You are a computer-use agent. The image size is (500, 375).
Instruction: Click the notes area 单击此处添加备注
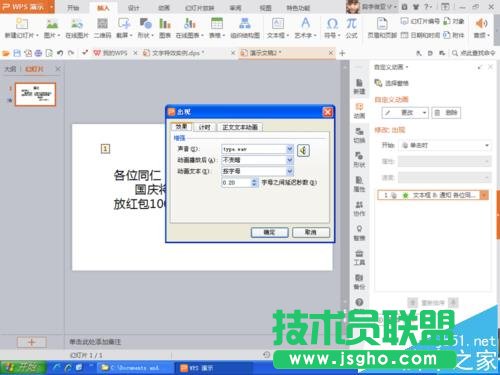click(95, 342)
